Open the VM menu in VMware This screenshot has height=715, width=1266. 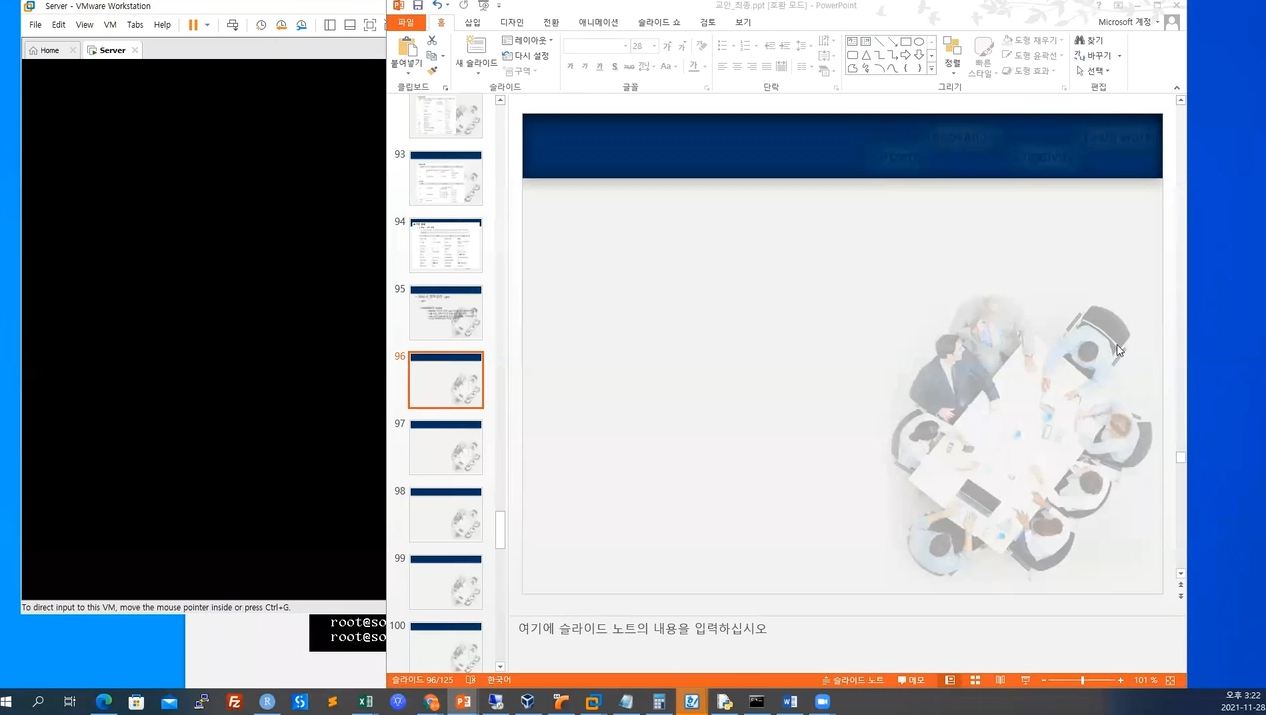tap(110, 25)
